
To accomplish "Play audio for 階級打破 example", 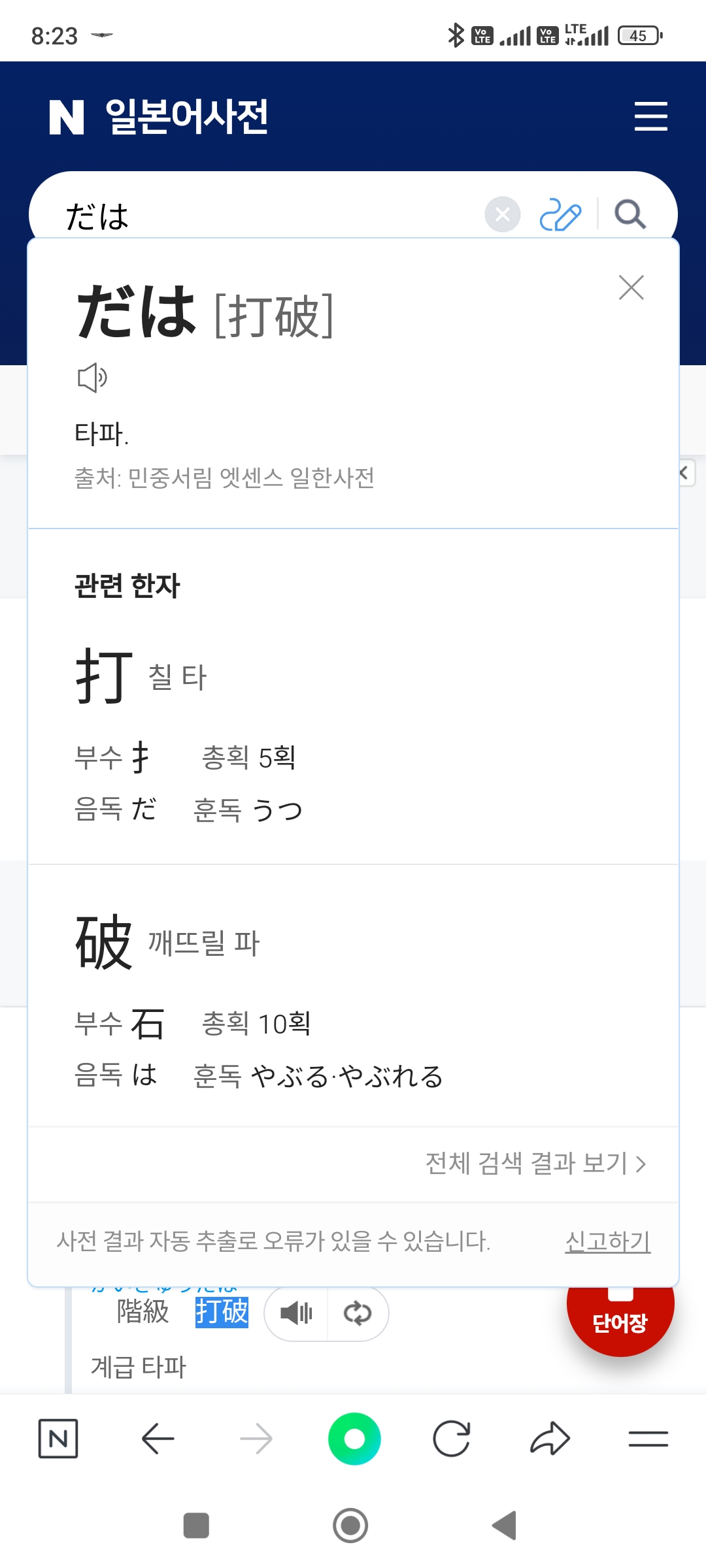I will click(296, 1313).
